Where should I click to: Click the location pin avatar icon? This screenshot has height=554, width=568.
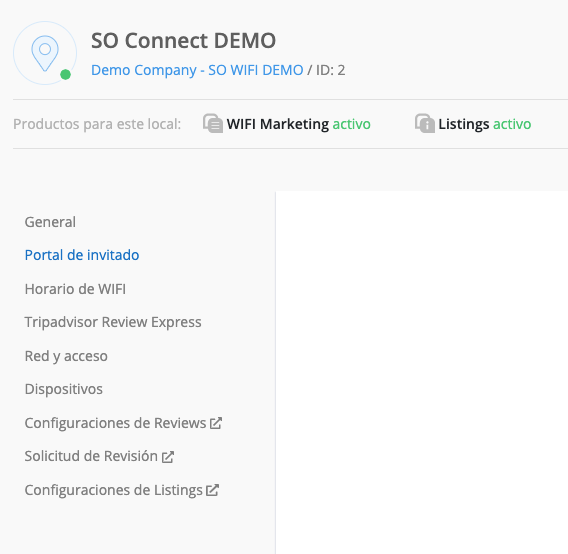click(45, 53)
